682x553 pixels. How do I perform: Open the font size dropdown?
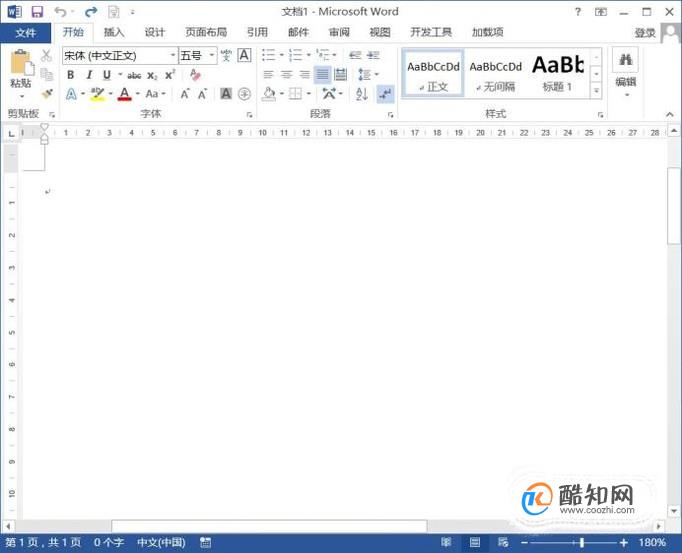pyautogui.click(x=211, y=55)
